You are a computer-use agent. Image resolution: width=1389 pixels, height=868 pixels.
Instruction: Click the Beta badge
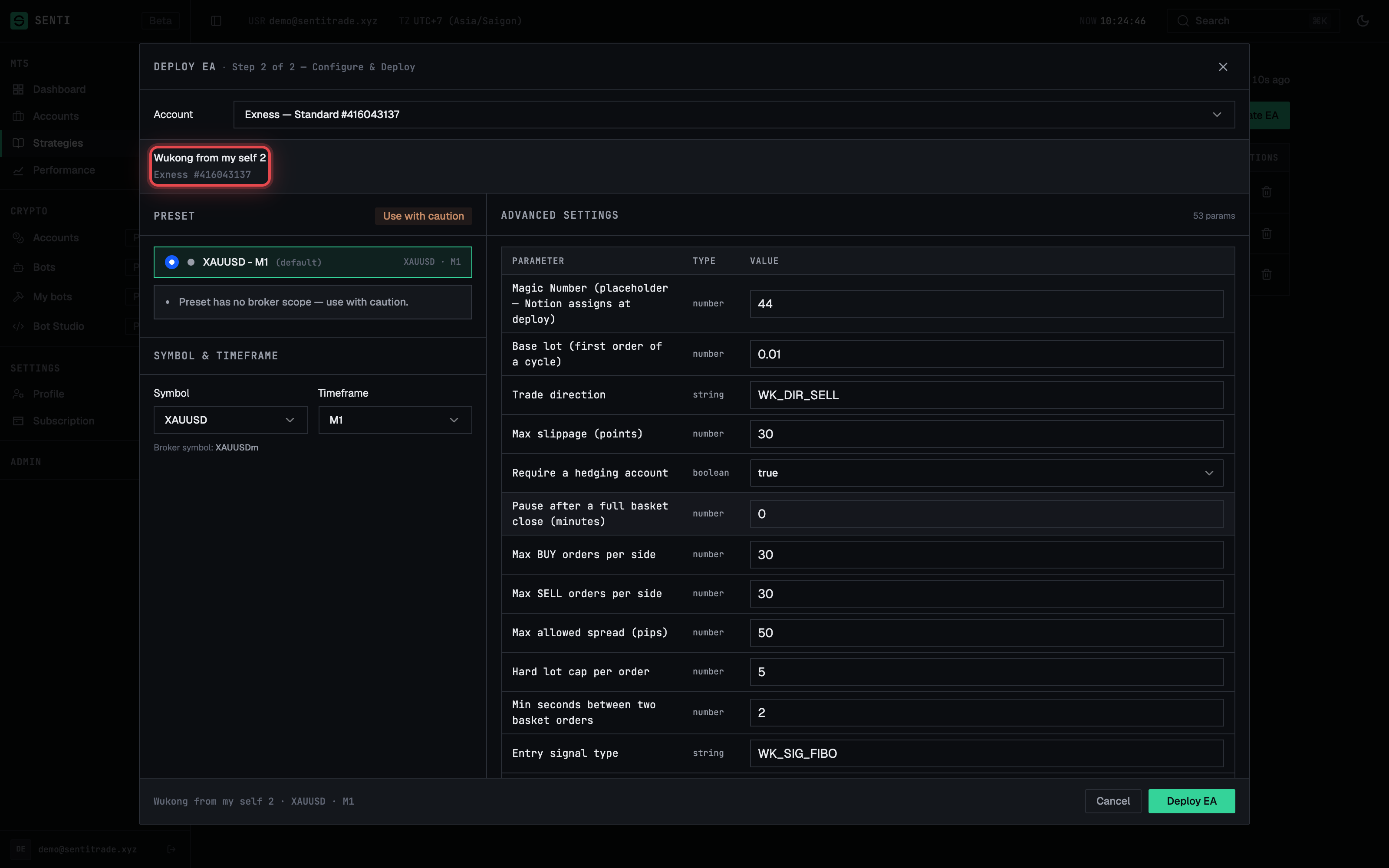click(160, 21)
